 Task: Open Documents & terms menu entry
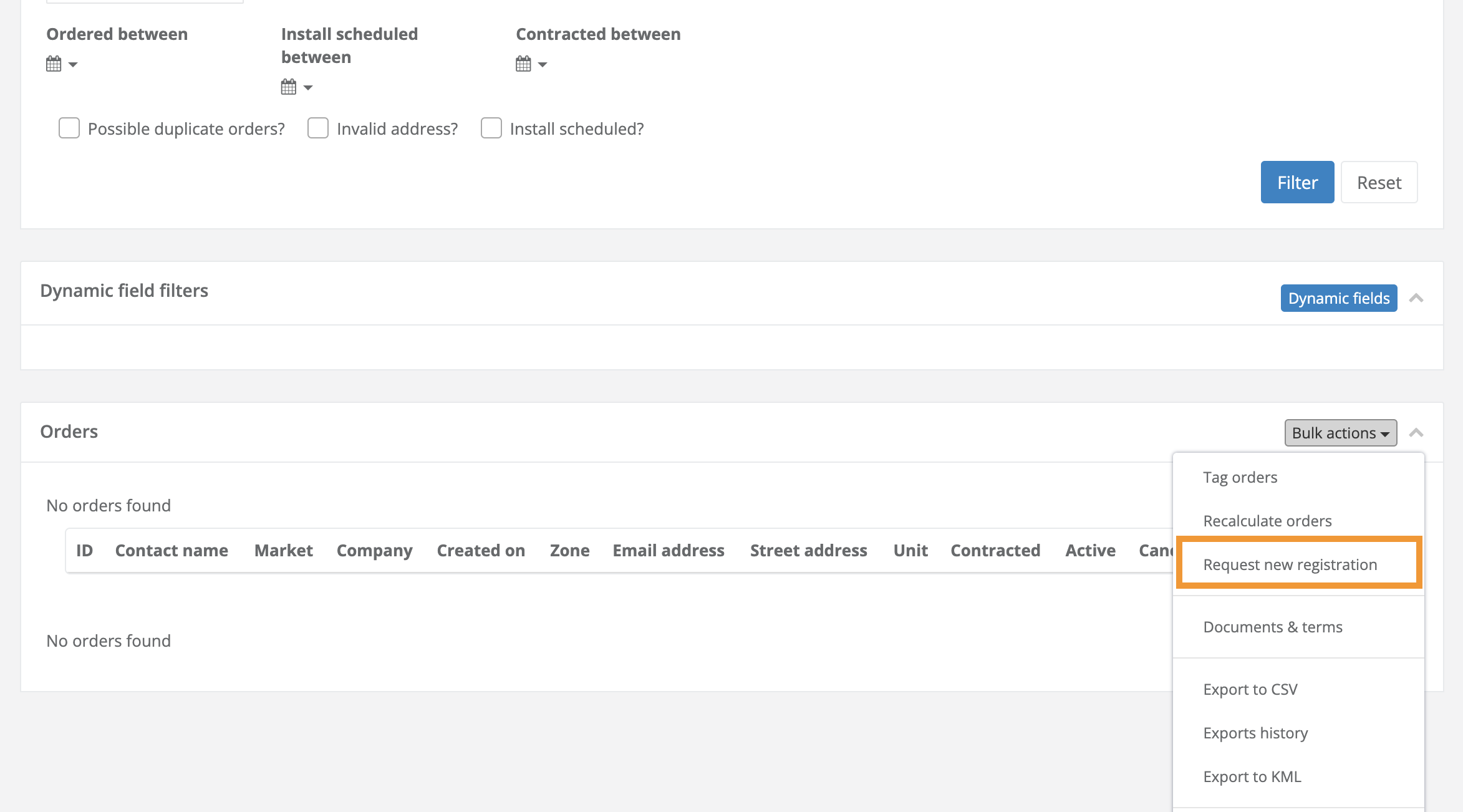coord(1272,627)
